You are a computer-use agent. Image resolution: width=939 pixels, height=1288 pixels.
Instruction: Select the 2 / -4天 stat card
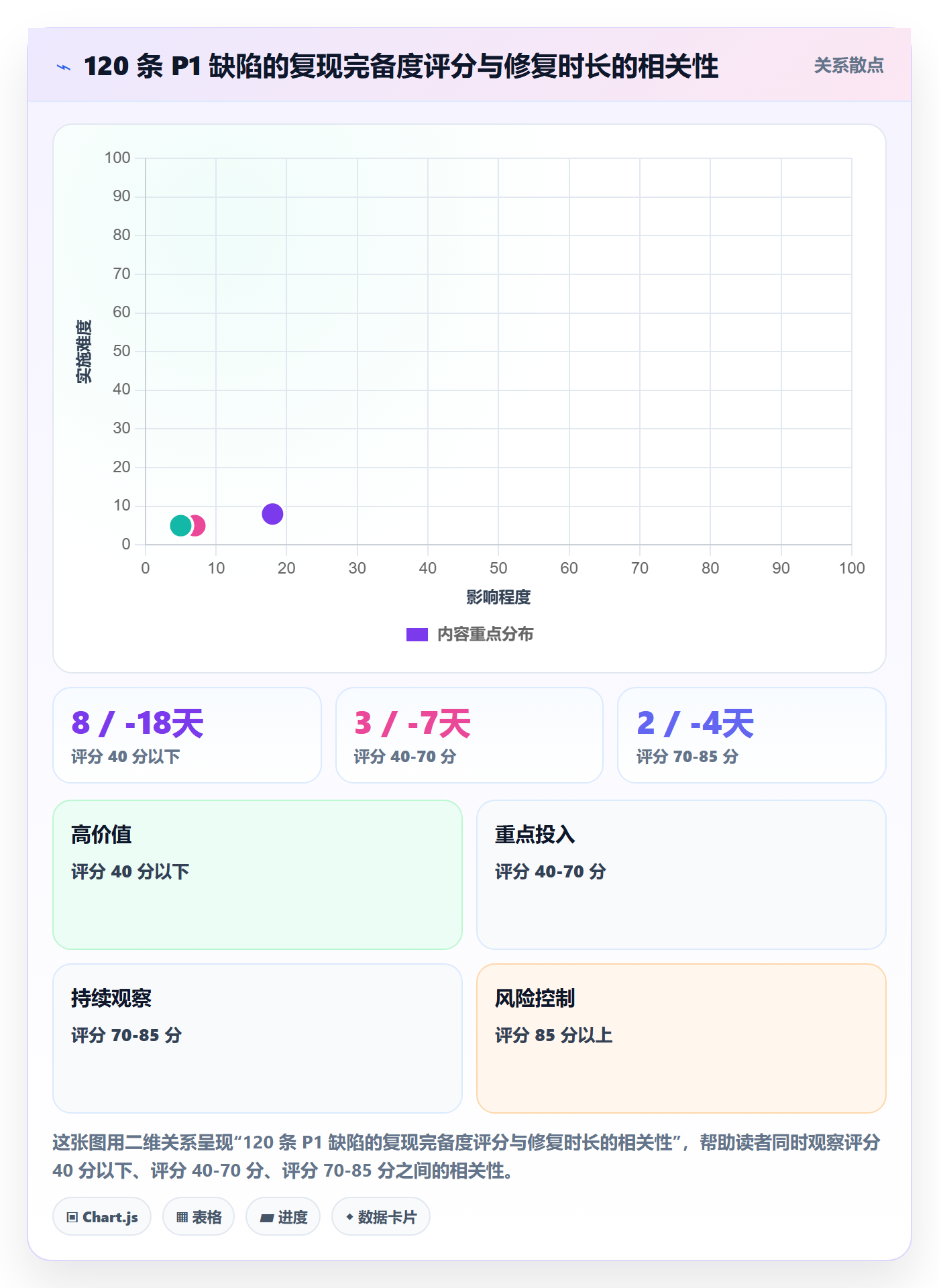(x=752, y=735)
